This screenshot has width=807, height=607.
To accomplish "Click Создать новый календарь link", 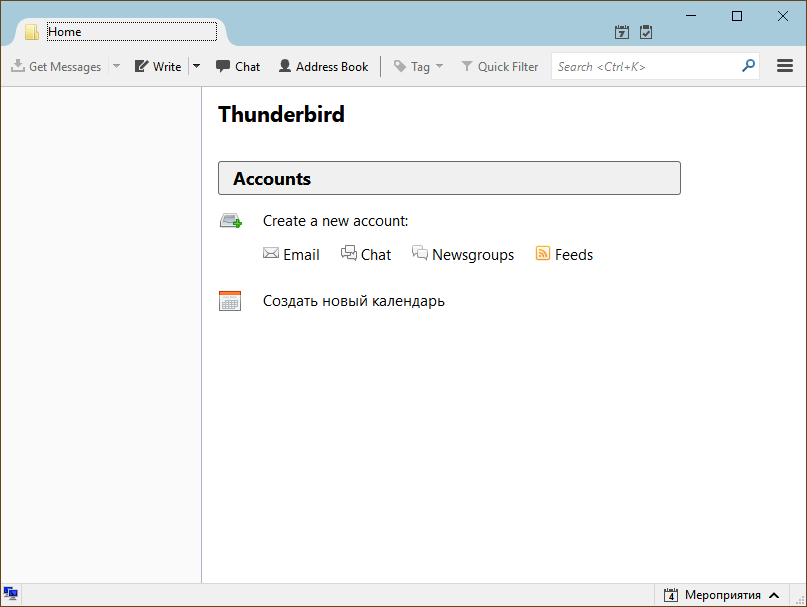I will (354, 301).
